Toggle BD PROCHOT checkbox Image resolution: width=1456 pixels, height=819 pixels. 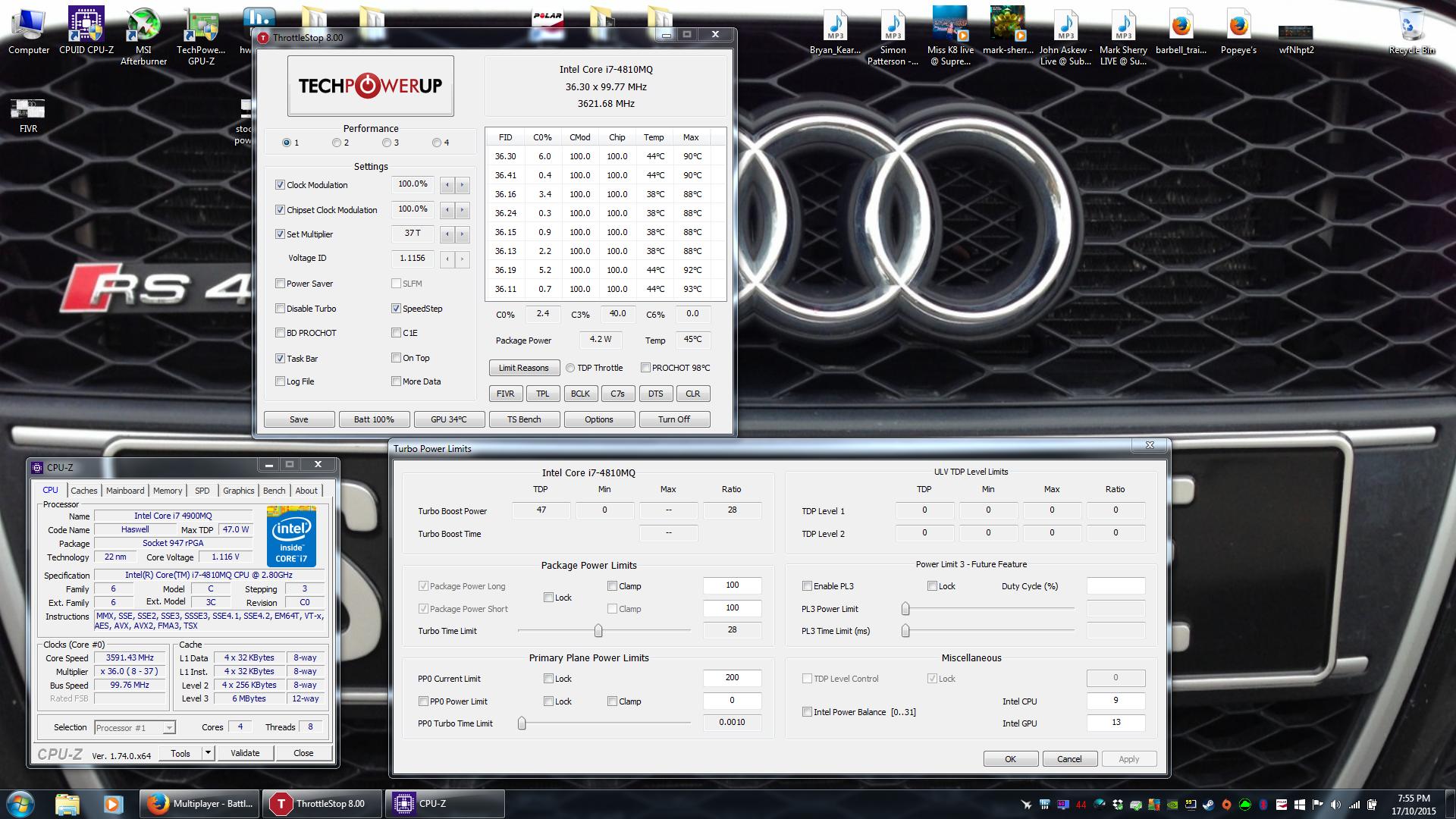point(280,333)
